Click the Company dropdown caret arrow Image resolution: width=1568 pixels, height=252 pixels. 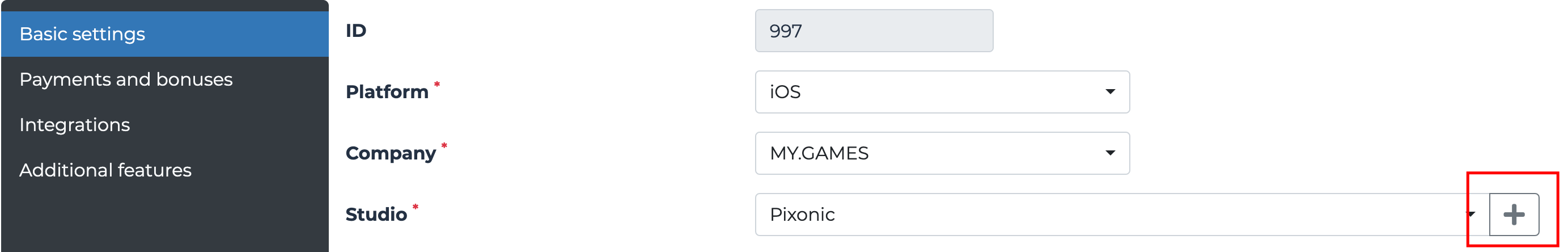tap(1109, 153)
